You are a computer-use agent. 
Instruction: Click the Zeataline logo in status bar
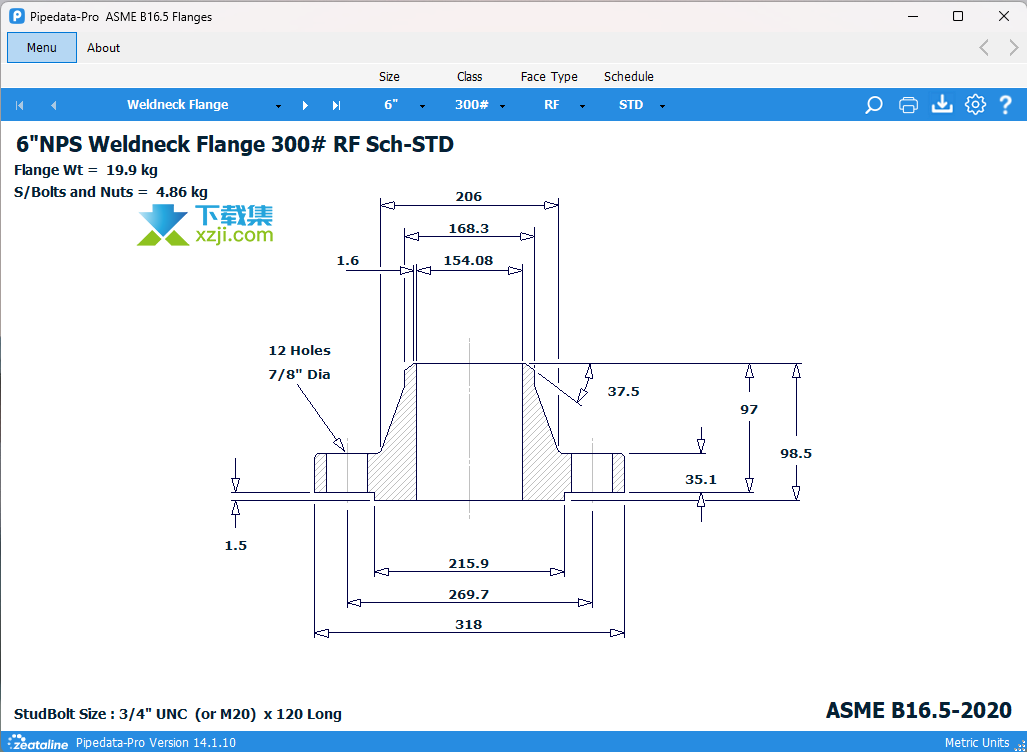click(x=38, y=742)
